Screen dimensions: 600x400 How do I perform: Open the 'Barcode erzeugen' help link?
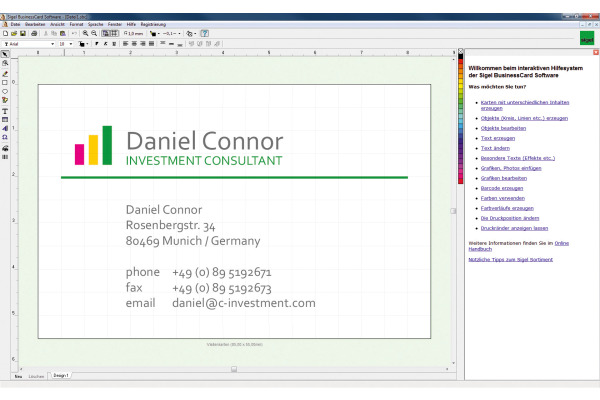point(504,188)
